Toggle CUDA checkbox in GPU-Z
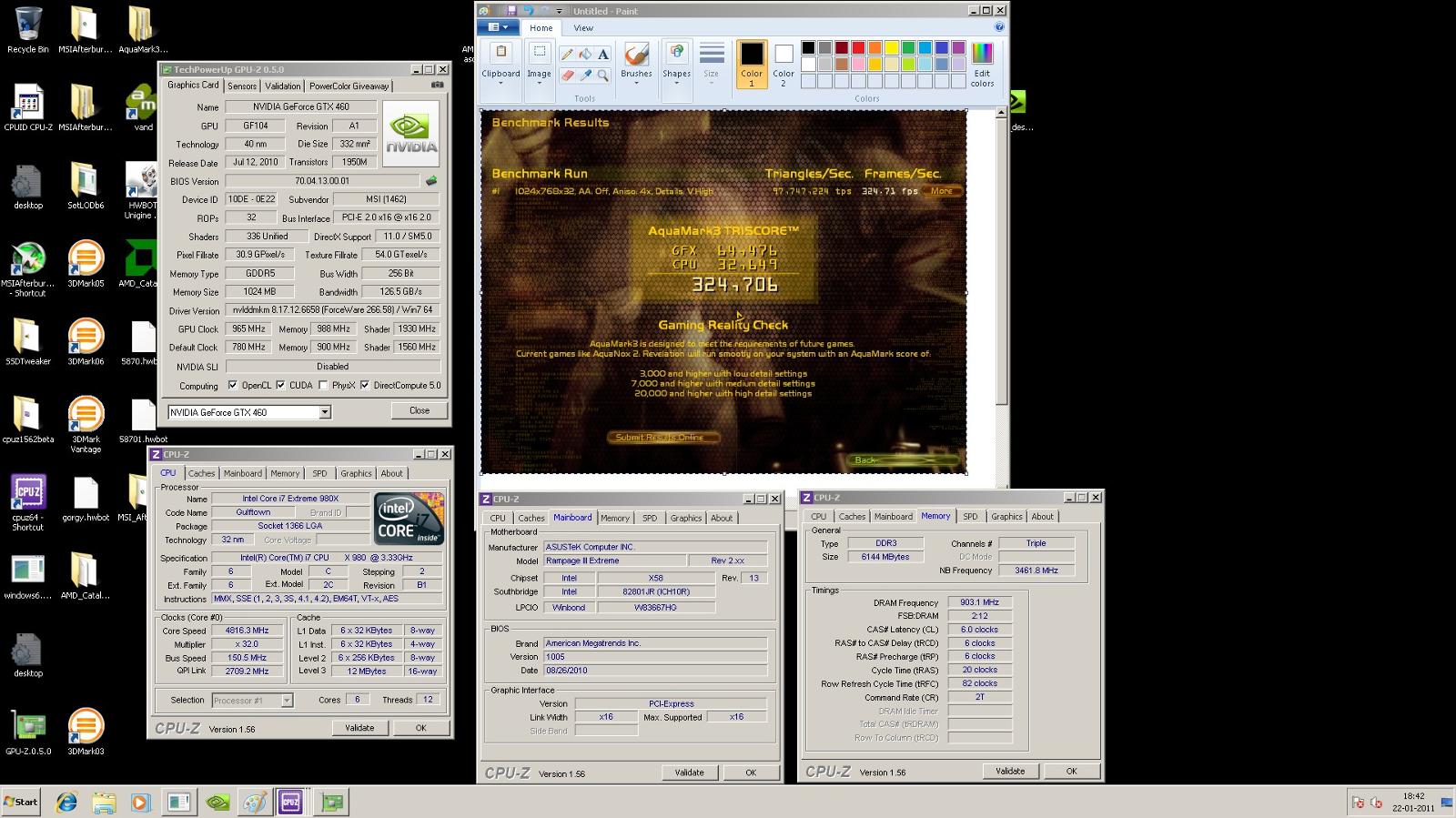 tap(280, 385)
